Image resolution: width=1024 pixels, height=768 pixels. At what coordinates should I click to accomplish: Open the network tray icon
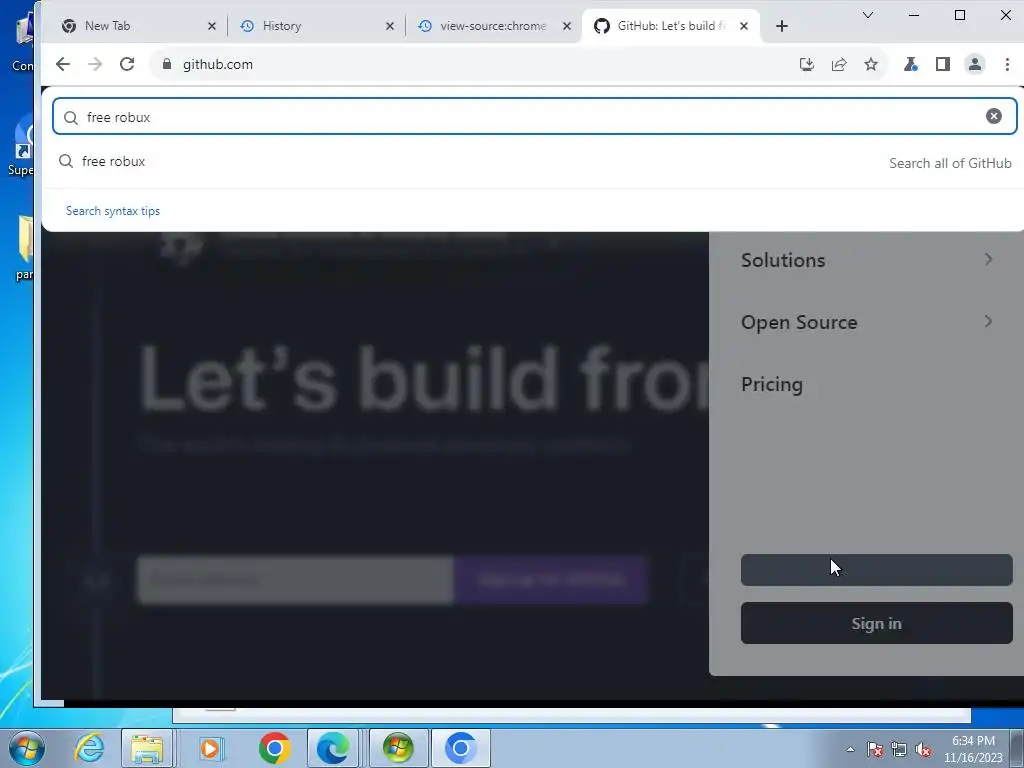coord(899,749)
